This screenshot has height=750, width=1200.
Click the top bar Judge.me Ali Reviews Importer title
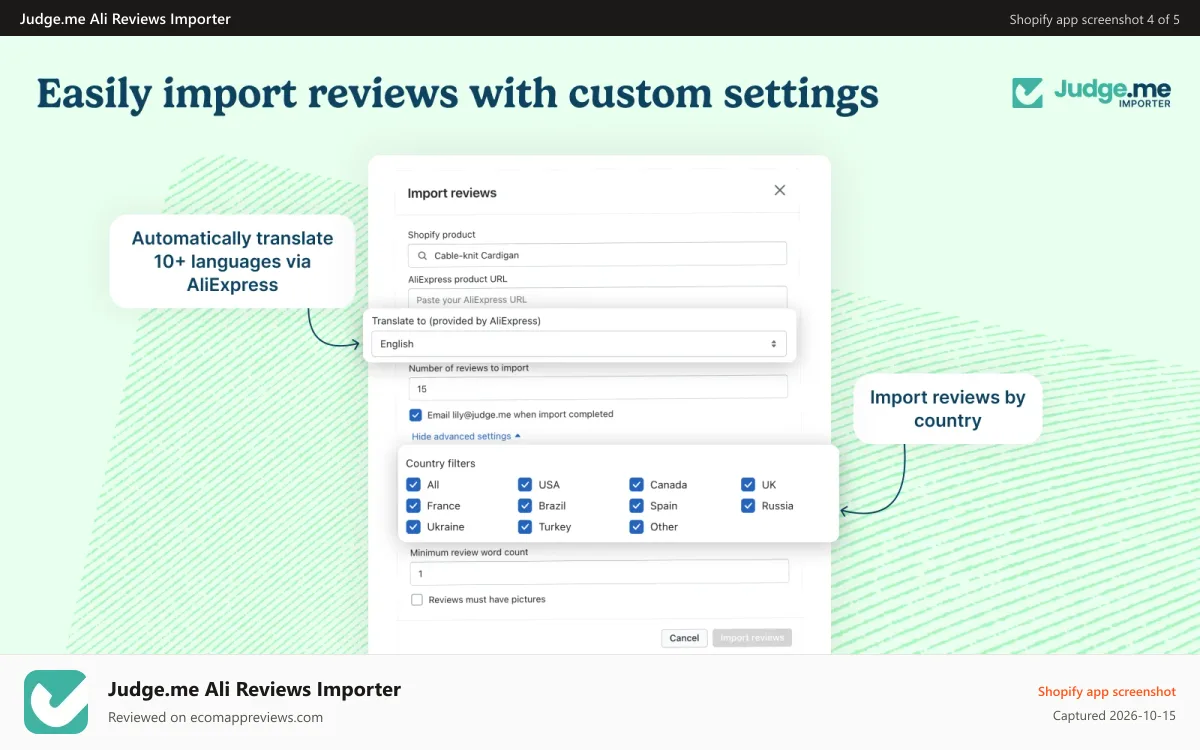coord(125,19)
